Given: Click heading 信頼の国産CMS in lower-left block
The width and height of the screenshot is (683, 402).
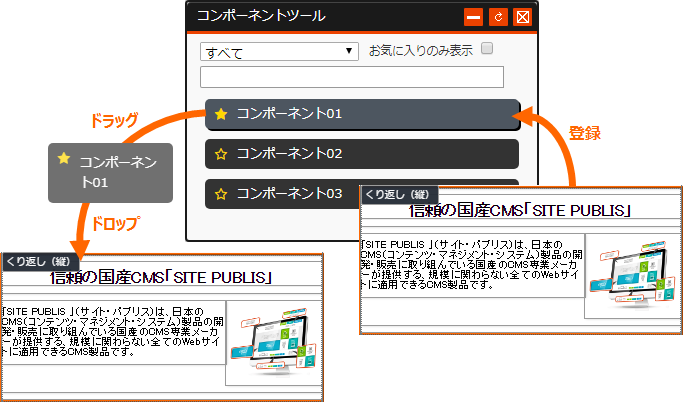Looking at the screenshot, I should coord(161,277).
